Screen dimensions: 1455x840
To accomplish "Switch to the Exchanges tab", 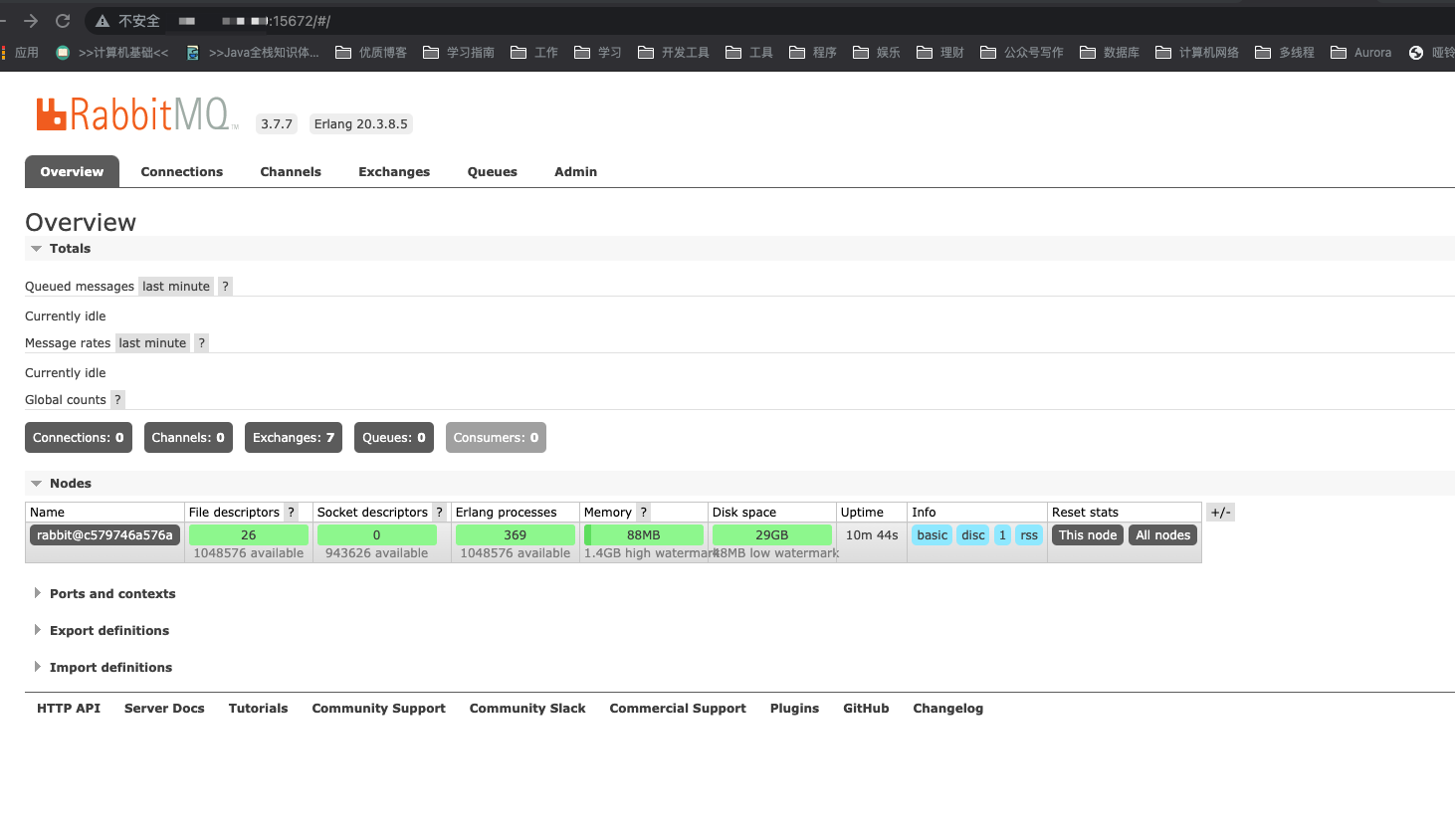I will pyautogui.click(x=394, y=172).
